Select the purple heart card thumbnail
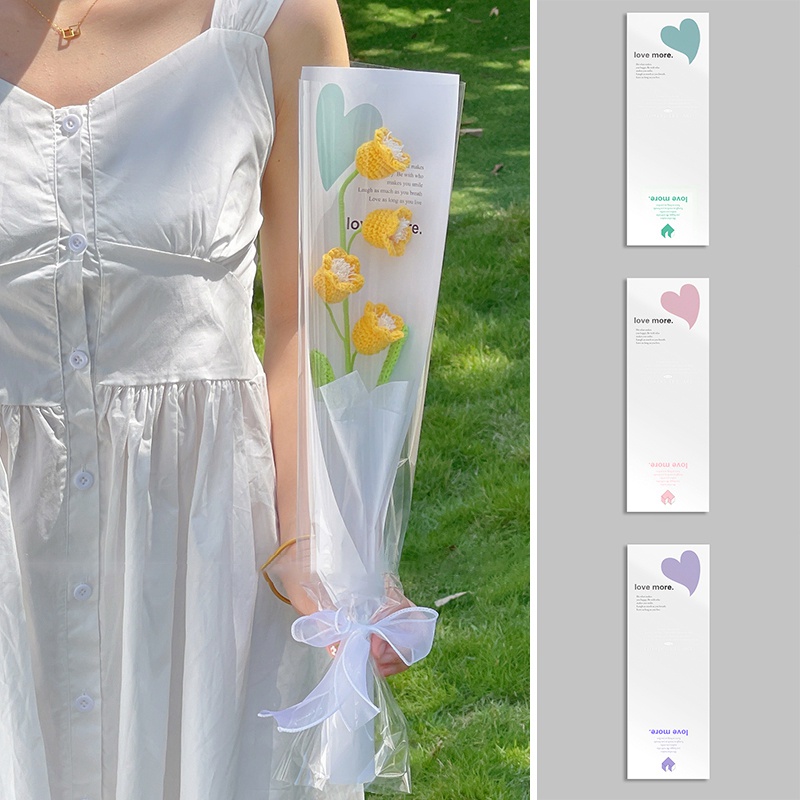This screenshot has width=800, height=800. tap(667, 661)
